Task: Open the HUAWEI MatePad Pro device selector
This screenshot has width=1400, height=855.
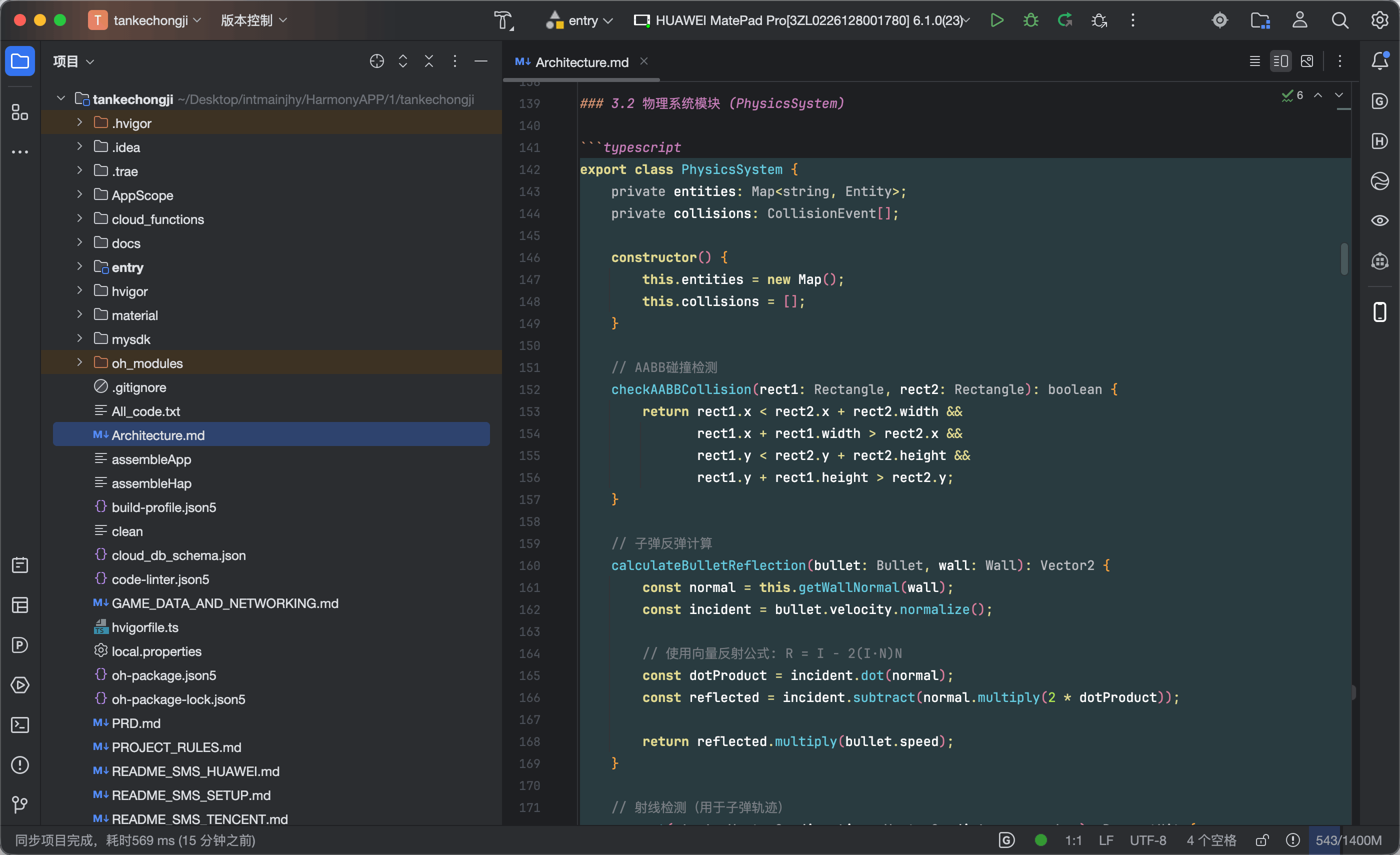Action: 801,20
